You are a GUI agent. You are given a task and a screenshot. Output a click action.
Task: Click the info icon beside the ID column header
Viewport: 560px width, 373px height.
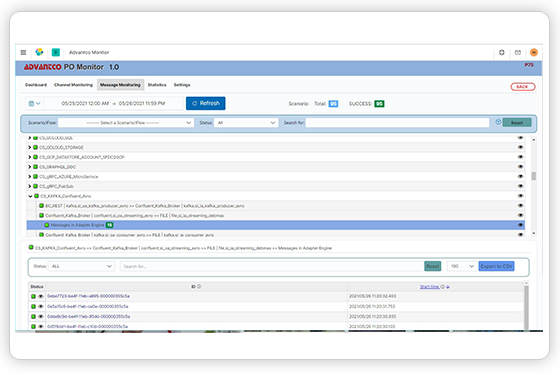(199, 287)
